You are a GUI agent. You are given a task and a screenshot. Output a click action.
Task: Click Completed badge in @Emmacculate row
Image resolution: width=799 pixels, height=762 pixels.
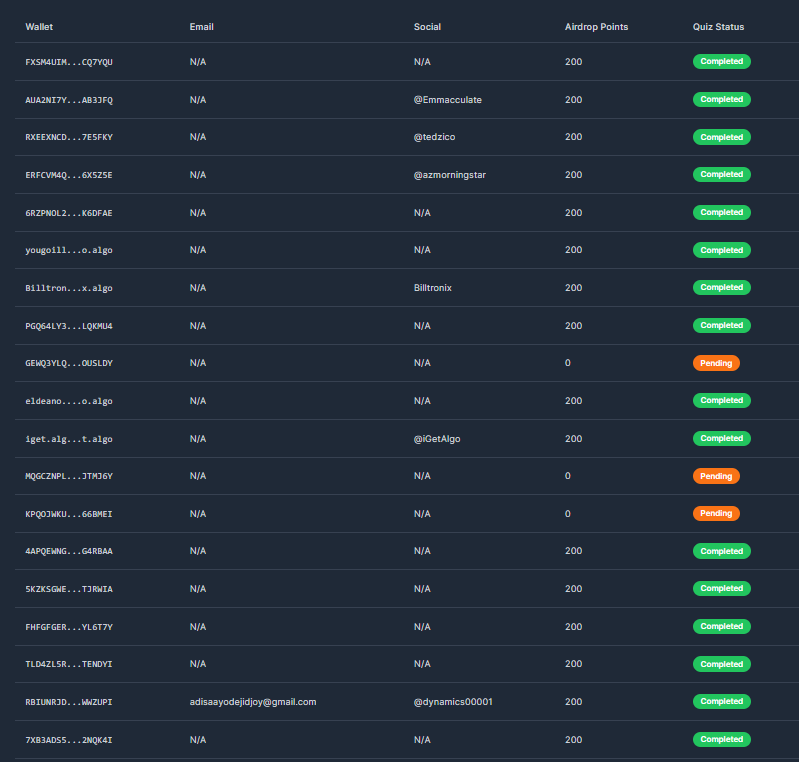[x=722, y=99]
